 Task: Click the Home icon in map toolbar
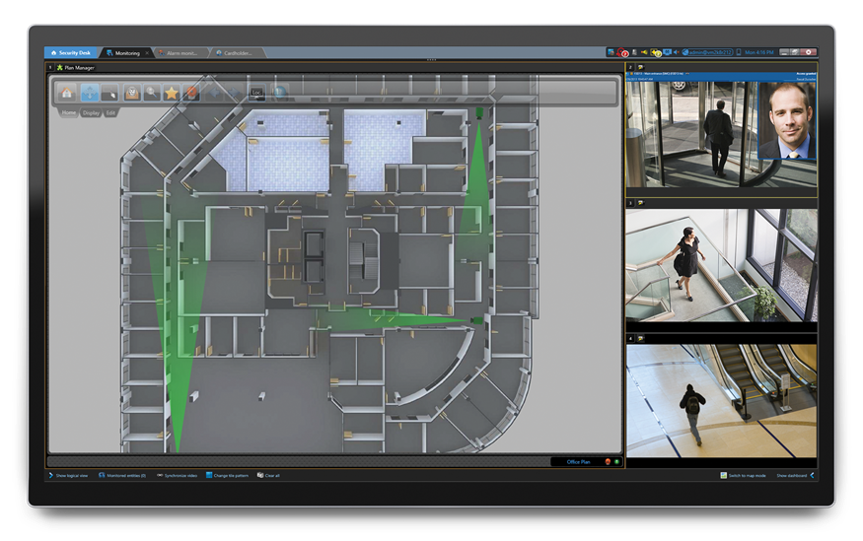[x=69, y=93]
